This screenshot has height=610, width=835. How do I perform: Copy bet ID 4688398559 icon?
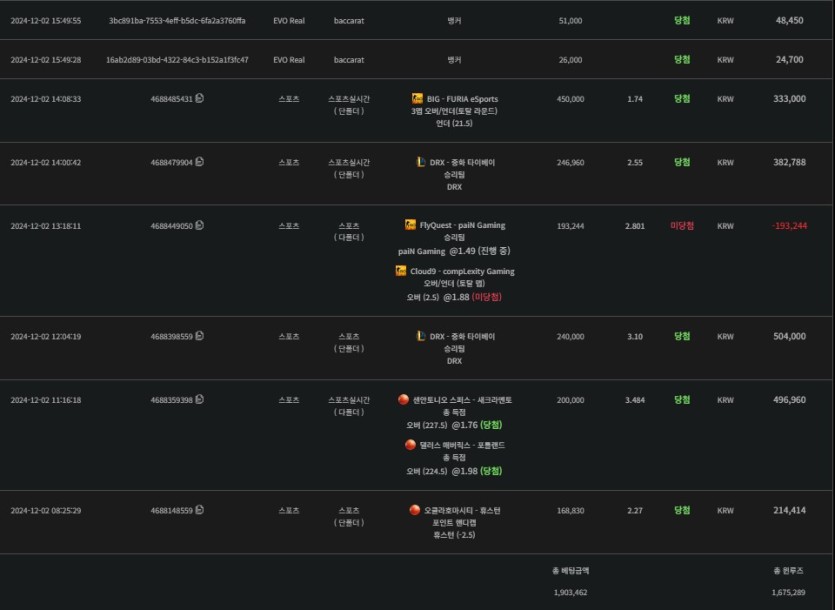click(x=200, y=336)
